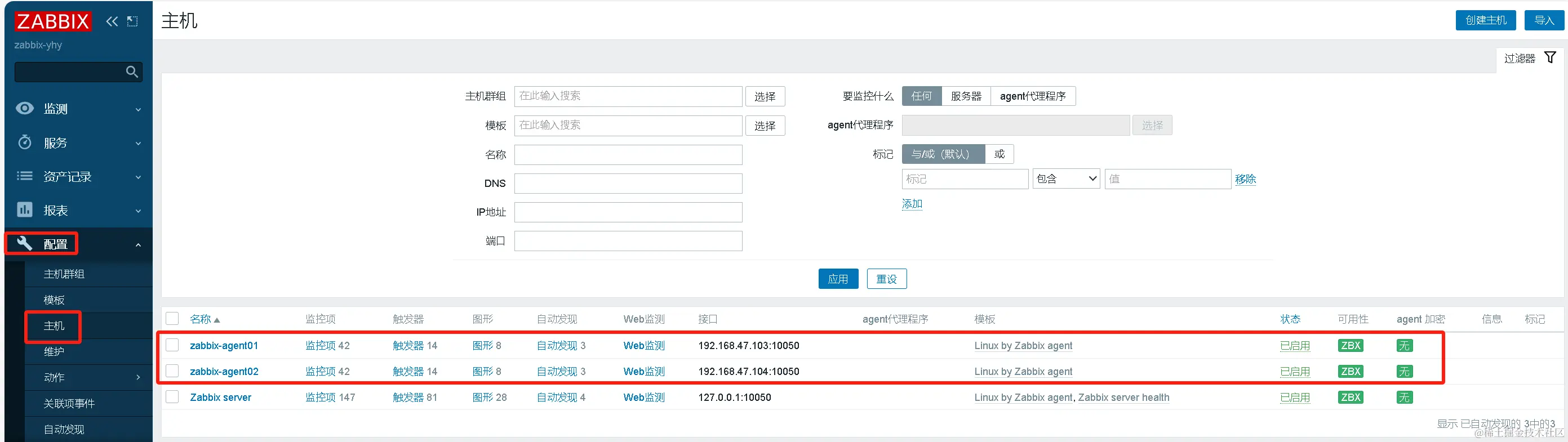
Task: Toggle the select-all hosts checkbox
Action: coord(172,319)
